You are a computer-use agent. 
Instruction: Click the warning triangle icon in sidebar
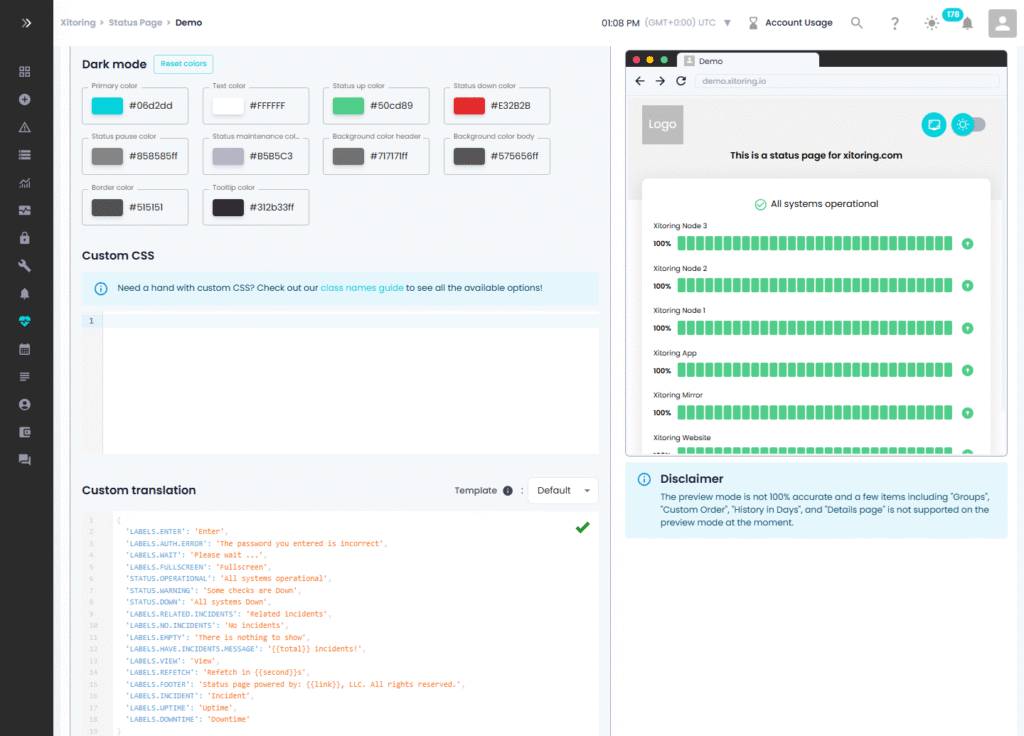coord(25,127)
